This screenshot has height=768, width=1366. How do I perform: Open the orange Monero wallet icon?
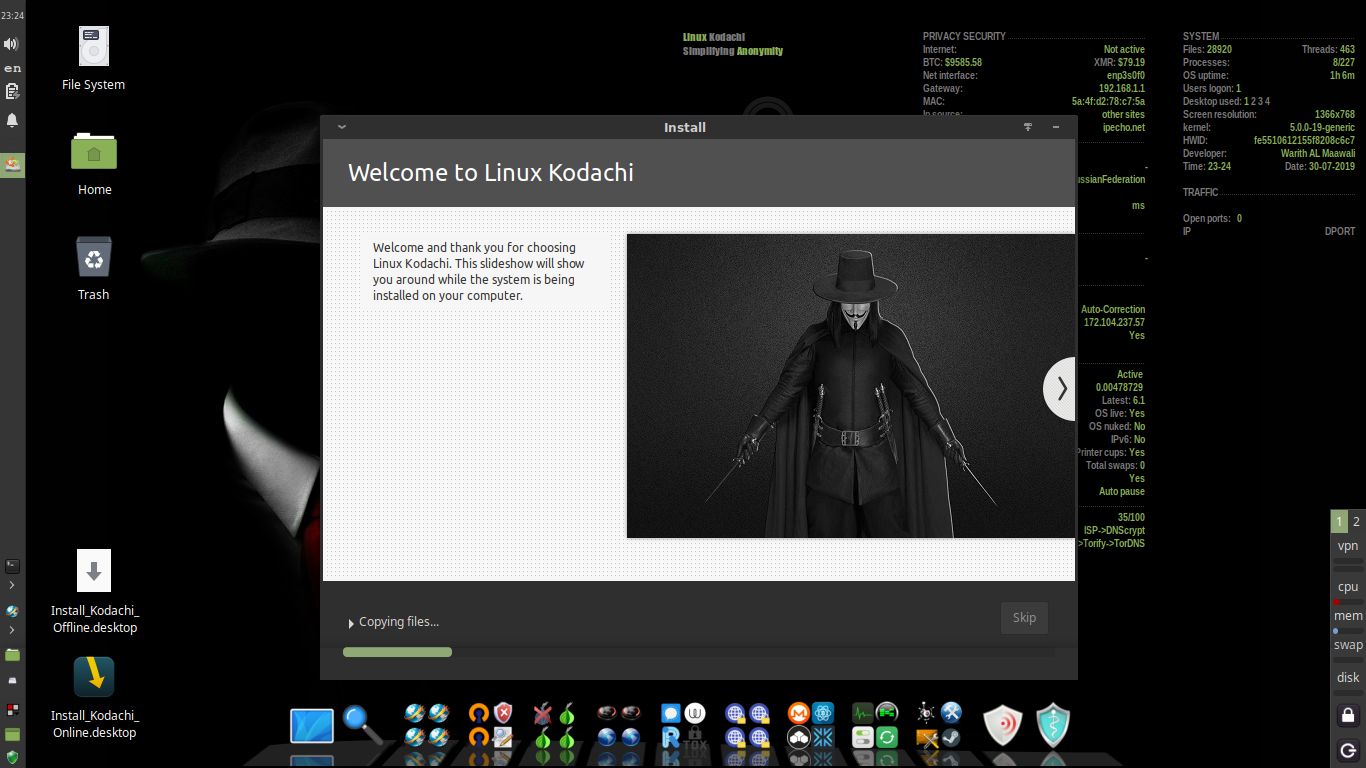(798, 713)
